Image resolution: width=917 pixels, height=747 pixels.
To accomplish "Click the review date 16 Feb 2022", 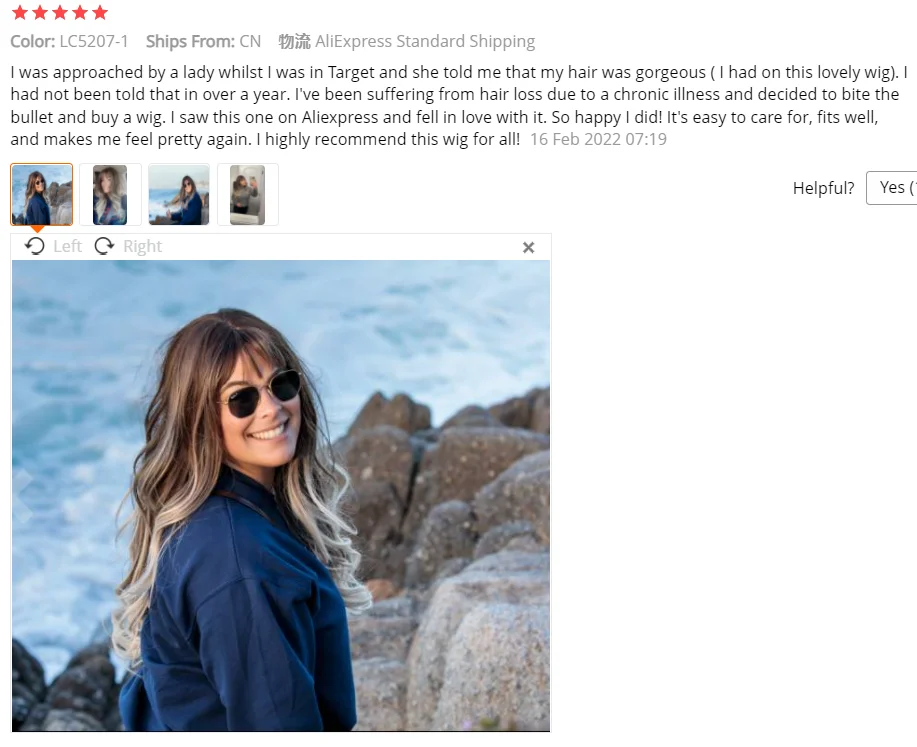I will coord(598,139).
